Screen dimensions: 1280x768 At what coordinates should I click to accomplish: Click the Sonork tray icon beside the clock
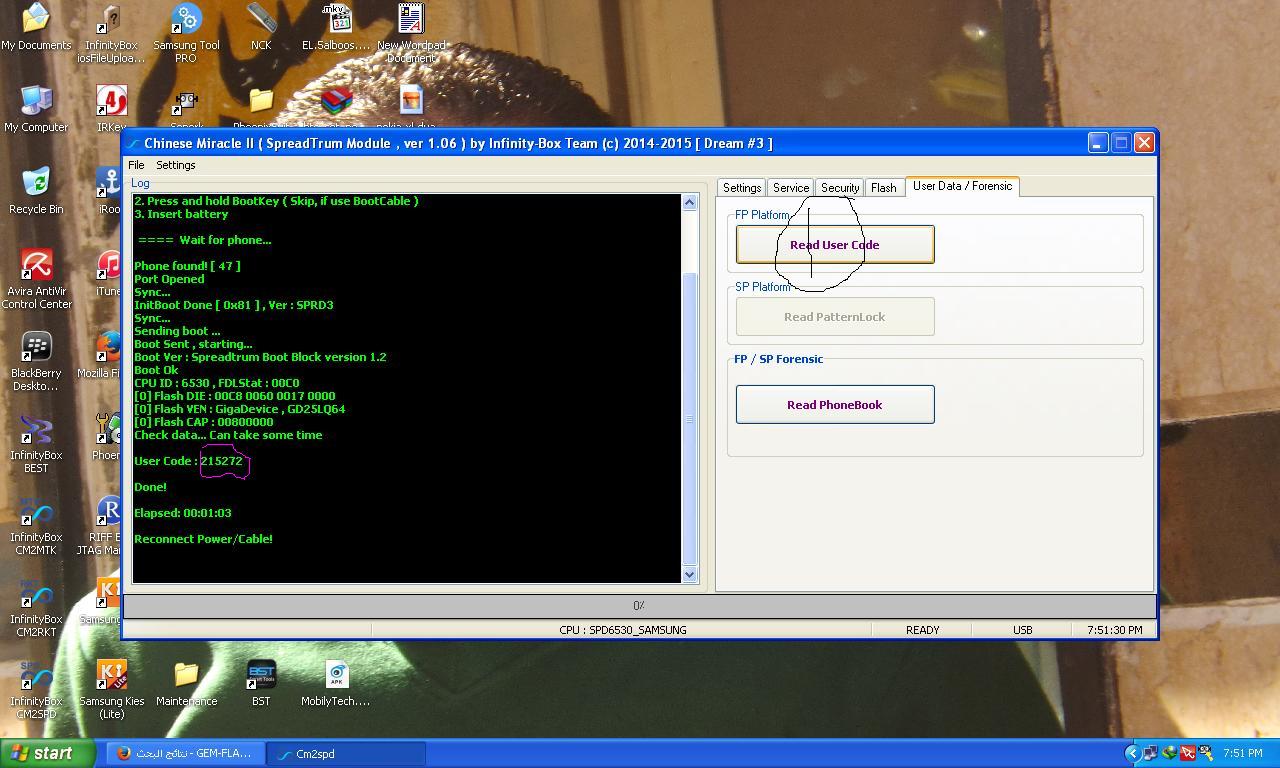tap(1205, 753)
